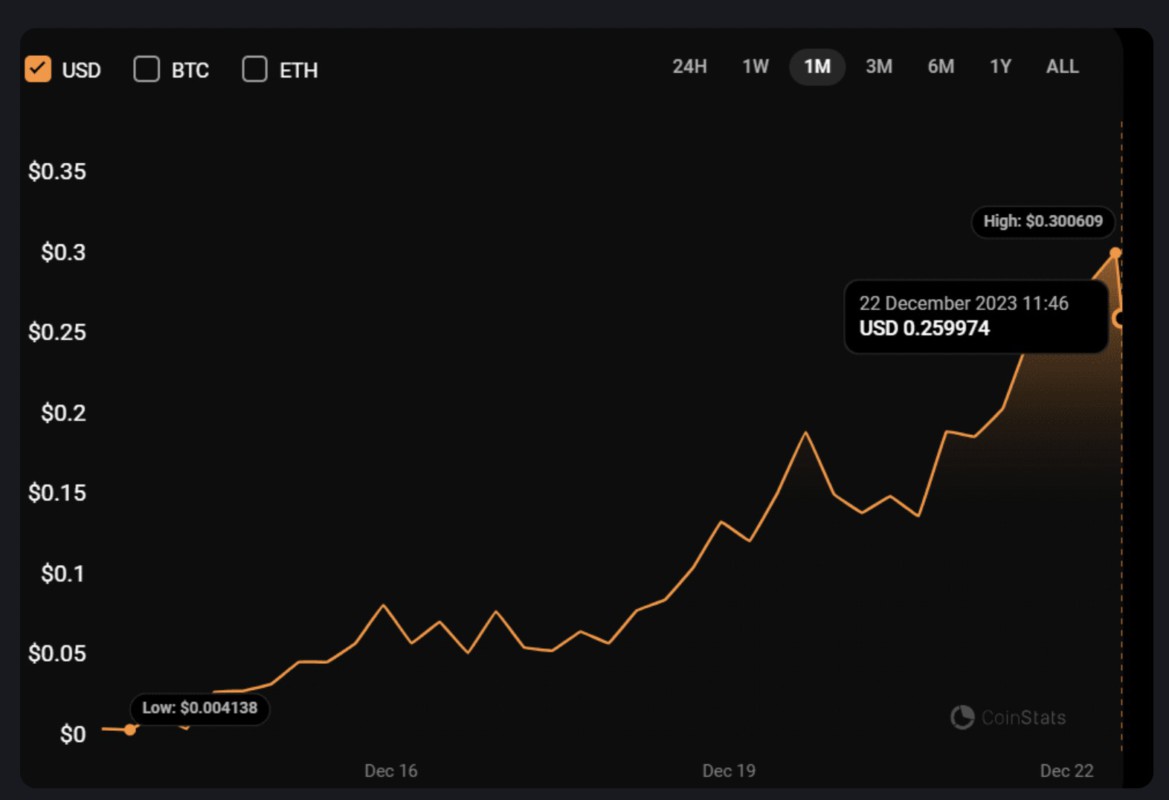Screen dimensions: 1169x800
Task: Click the High: $0.300609 label
Action: (x=1043, y=222)
